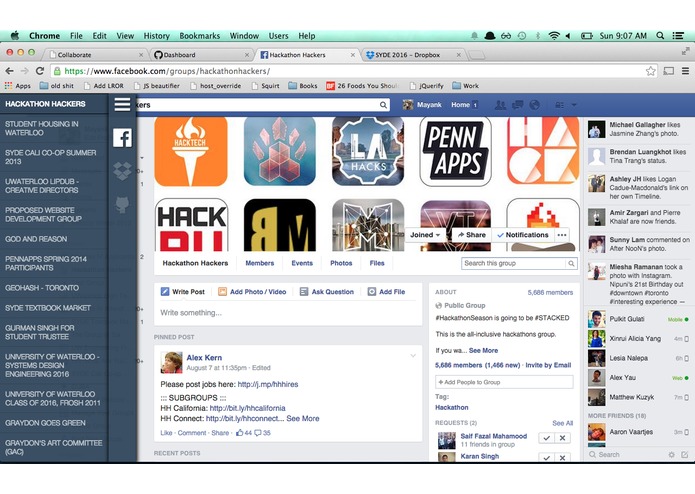Toggle the group Notifications button
This screenshot has width=695, height=494.
pyautogui.click(x=522, y=235)
